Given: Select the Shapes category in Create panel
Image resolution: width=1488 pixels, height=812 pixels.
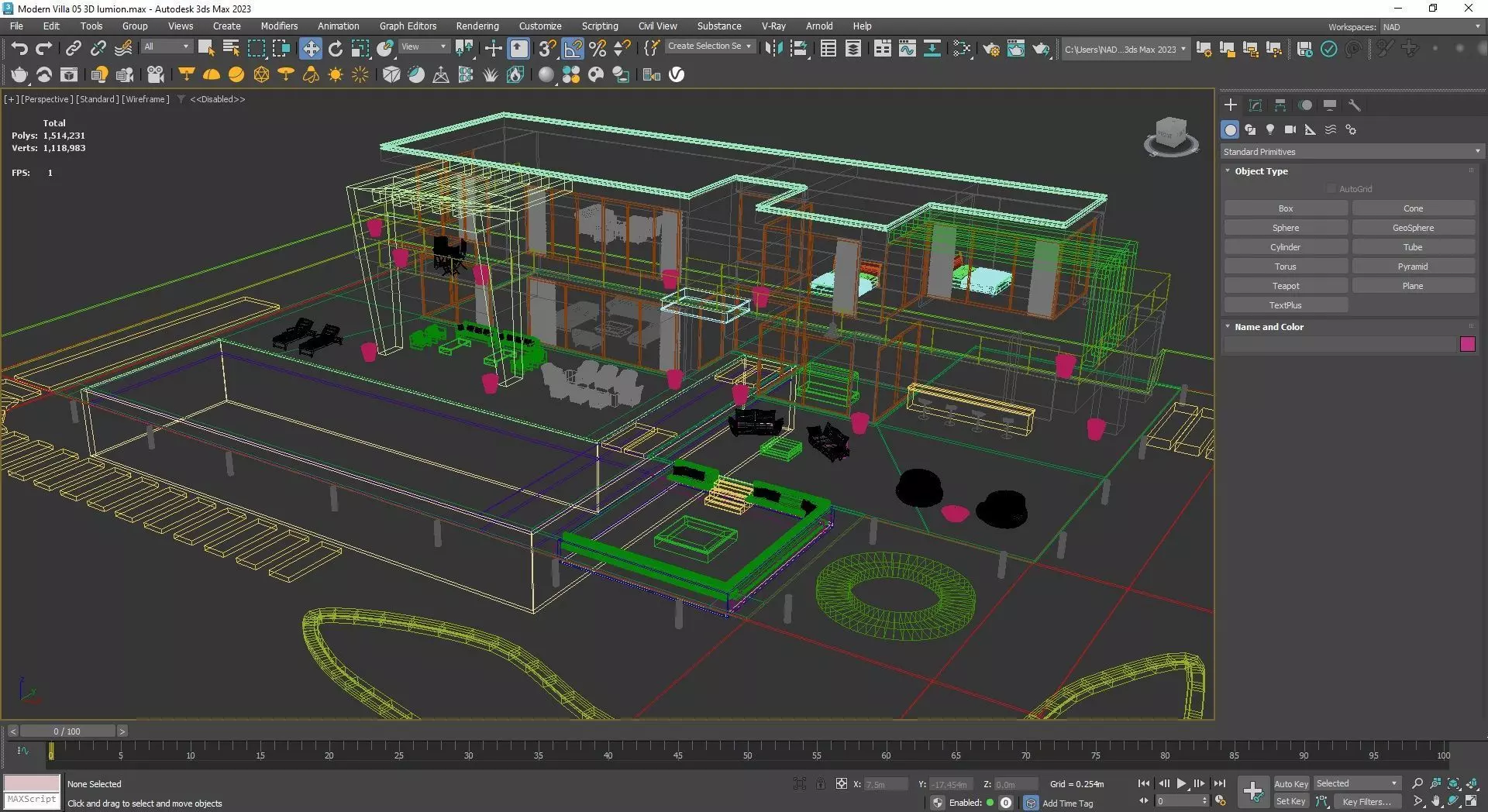Looking at the screenshot, I should [1250, 129].
